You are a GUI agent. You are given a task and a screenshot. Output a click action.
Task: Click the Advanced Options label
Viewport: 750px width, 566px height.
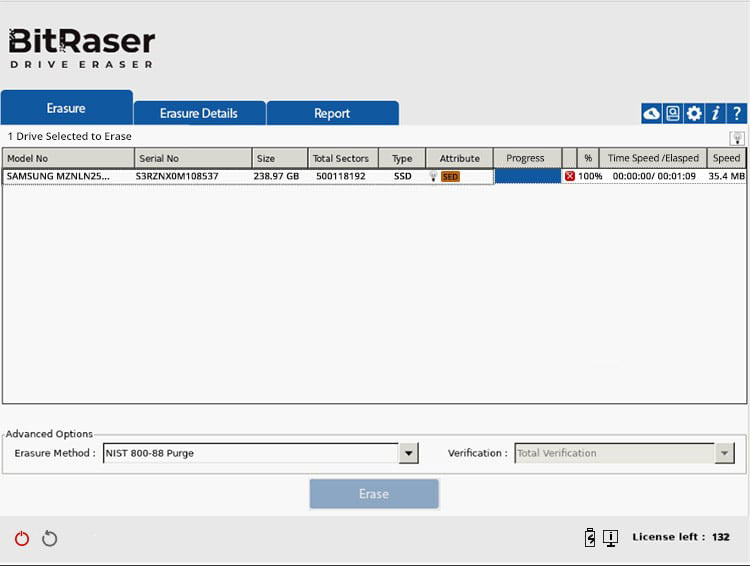click(x=49, y=434)
